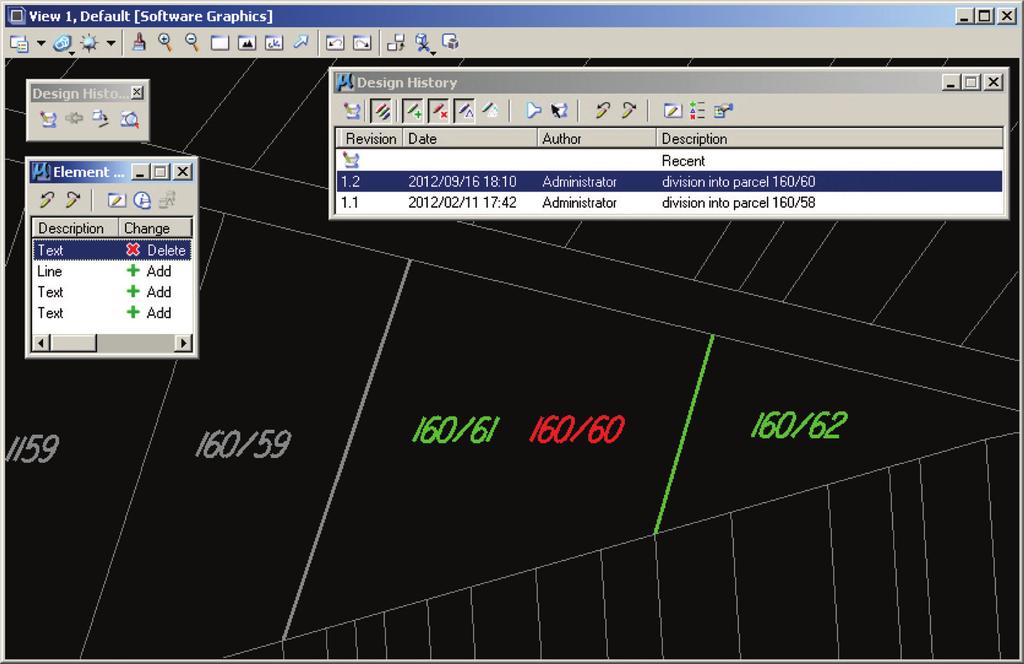Close the small Design Histo toolbox
The image size is (1024, 664).
(x=137, y=93)
